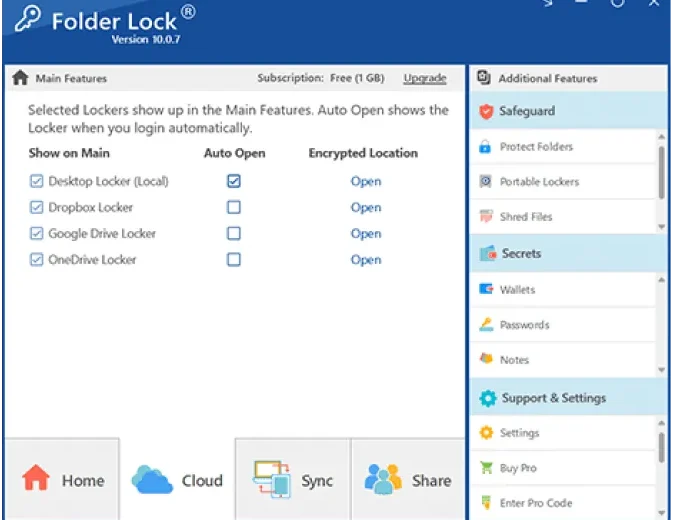Viewport: 673px width, 520px height.
Task: Click the Protect Folders lock icon
Action: [485, 146]
